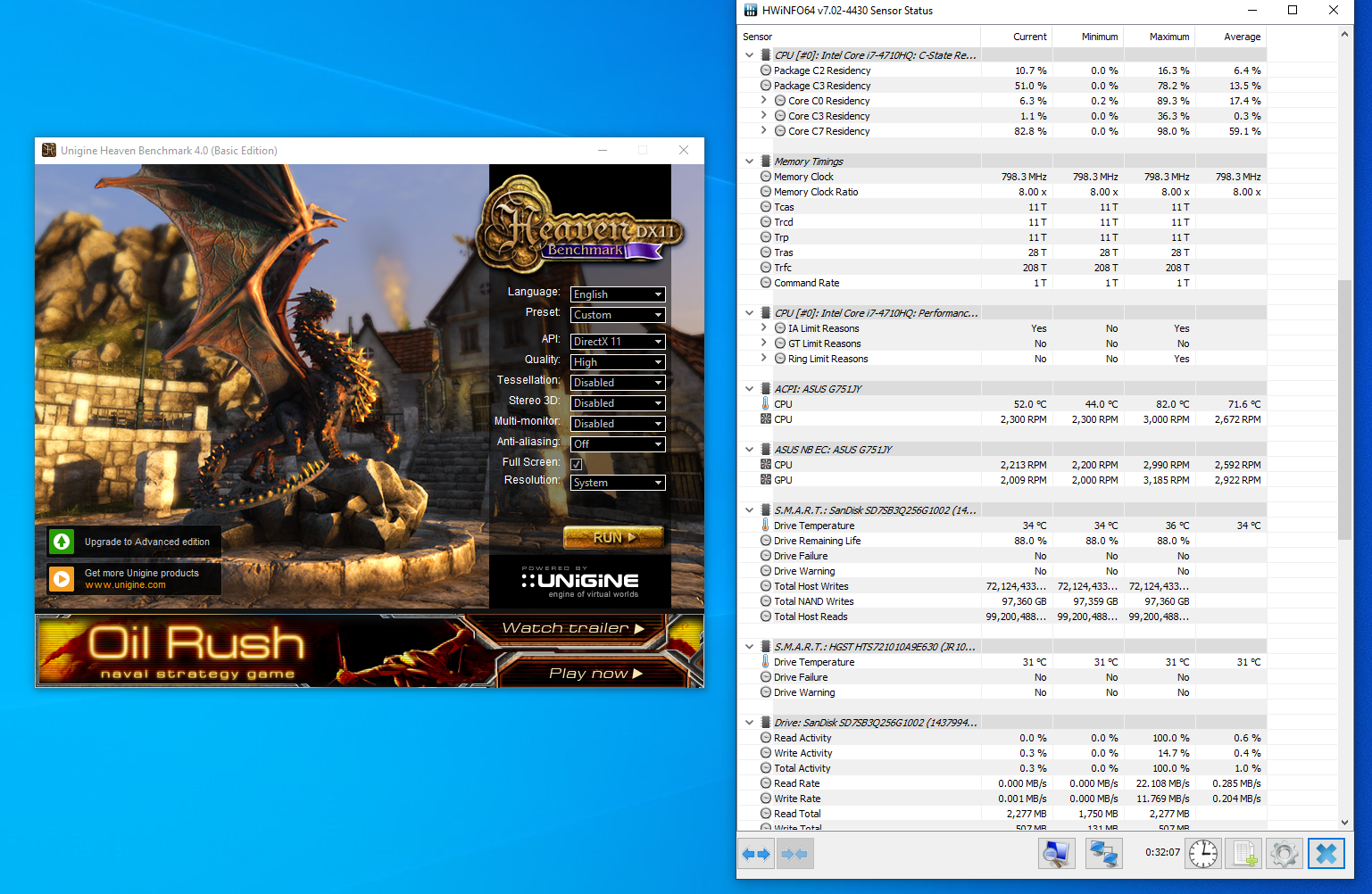The image size is (1372, 894).
Task: Click the Watch trailer button
Action: [x=573, y=628]
